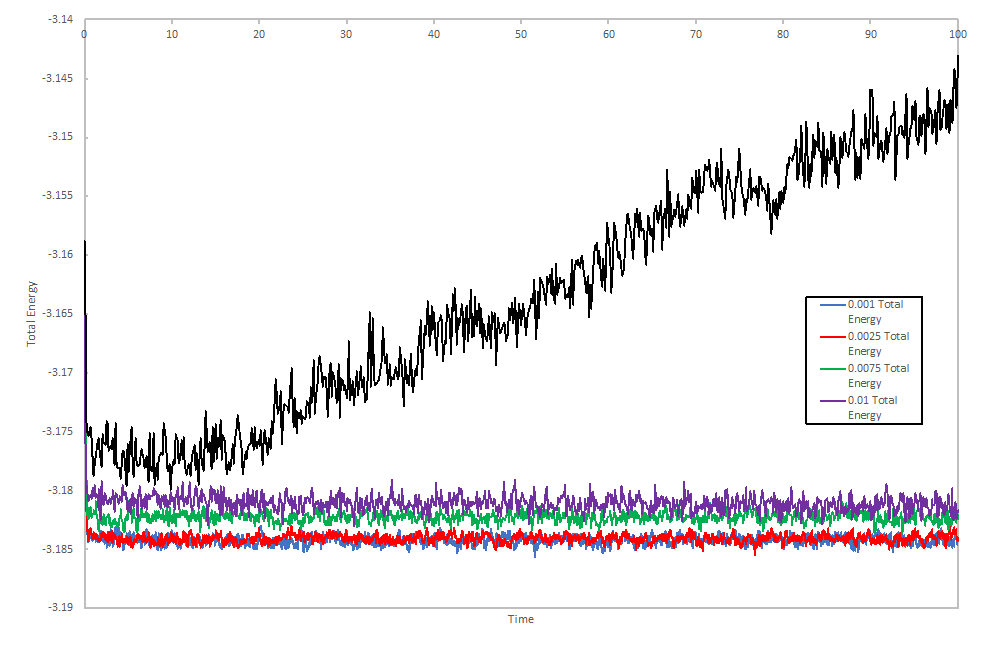Click the red line swatch in legend
This screenshot has height=648, width=987.
point(833,337)
